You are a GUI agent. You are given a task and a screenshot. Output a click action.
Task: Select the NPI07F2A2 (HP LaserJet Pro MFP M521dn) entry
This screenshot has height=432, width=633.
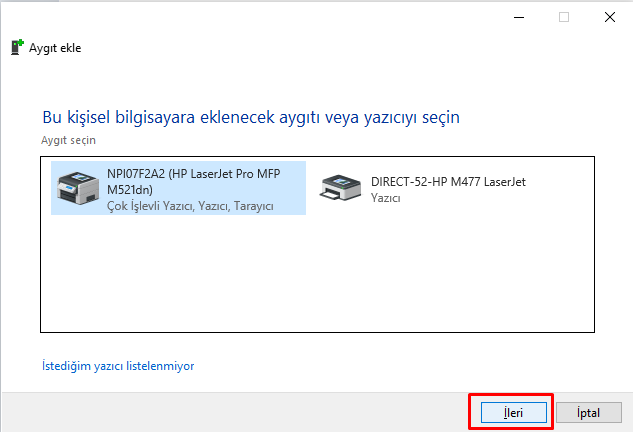pos(178,188)
